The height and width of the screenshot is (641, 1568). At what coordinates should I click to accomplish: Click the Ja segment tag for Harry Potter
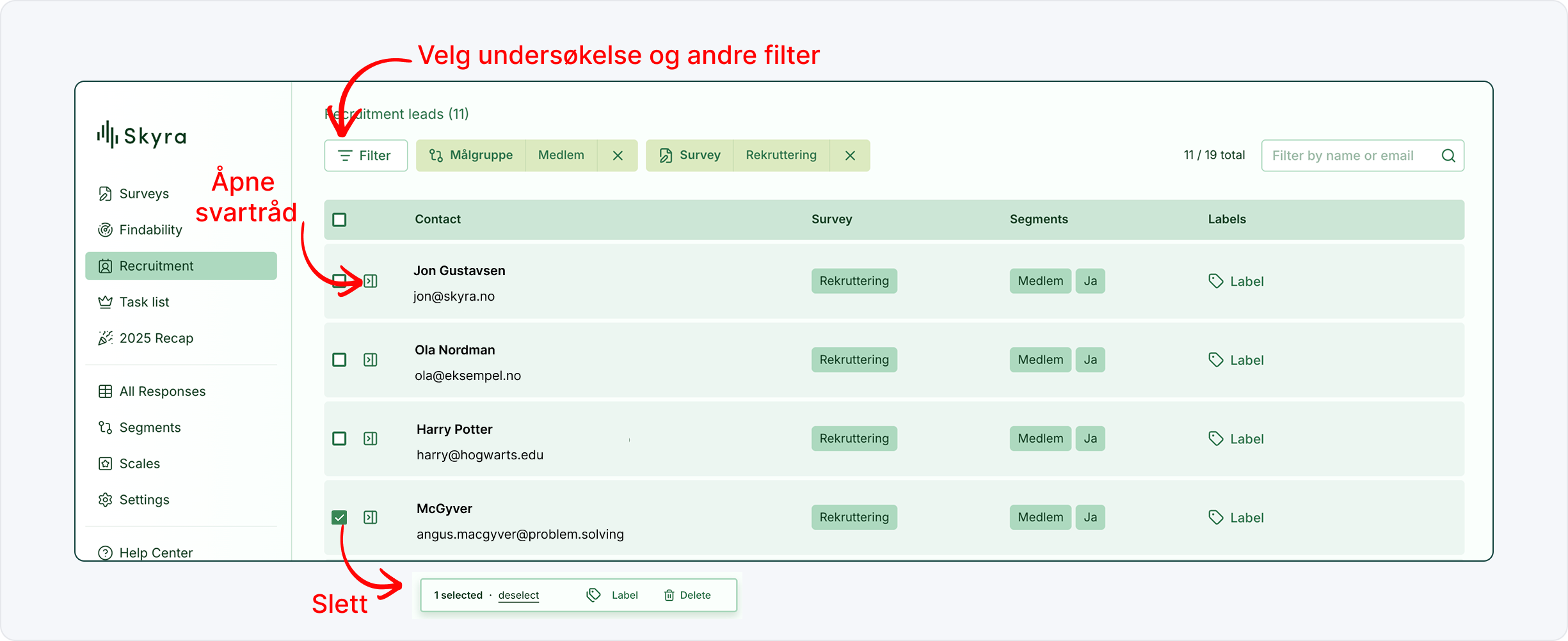pyautogui.click(x=1091, y=438)
